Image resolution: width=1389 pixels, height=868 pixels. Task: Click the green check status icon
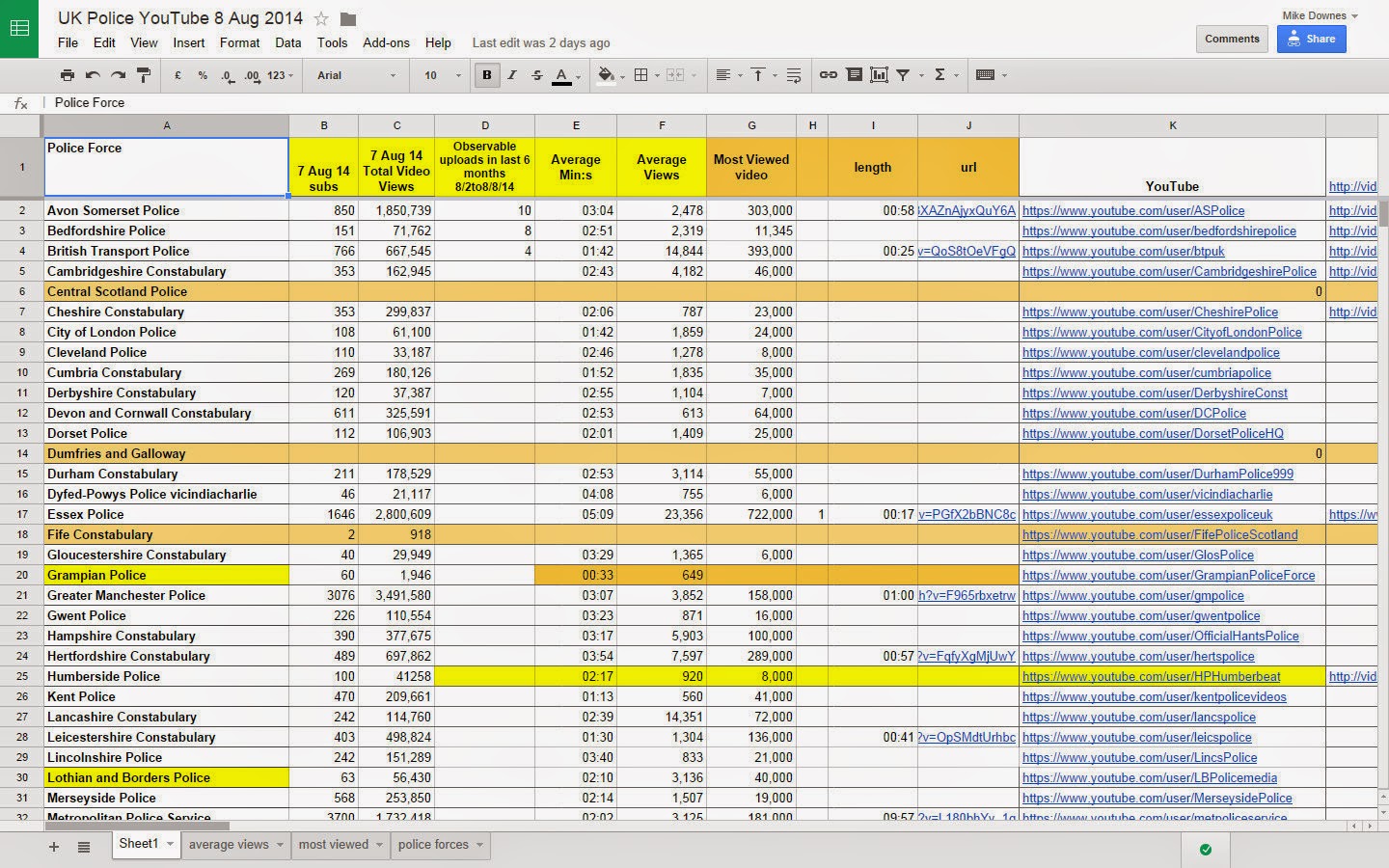(x=1206, y=850)
